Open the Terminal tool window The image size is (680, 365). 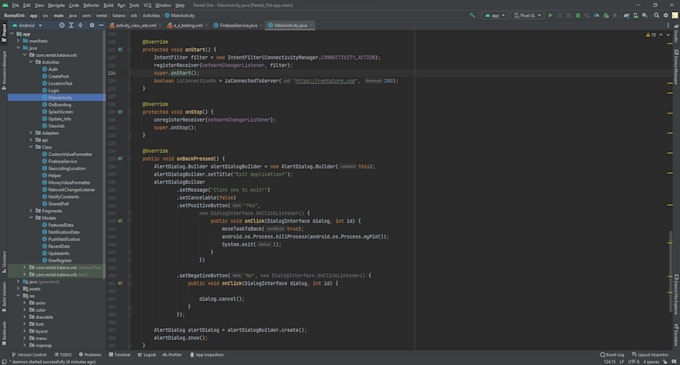click(x=119, y=355)
